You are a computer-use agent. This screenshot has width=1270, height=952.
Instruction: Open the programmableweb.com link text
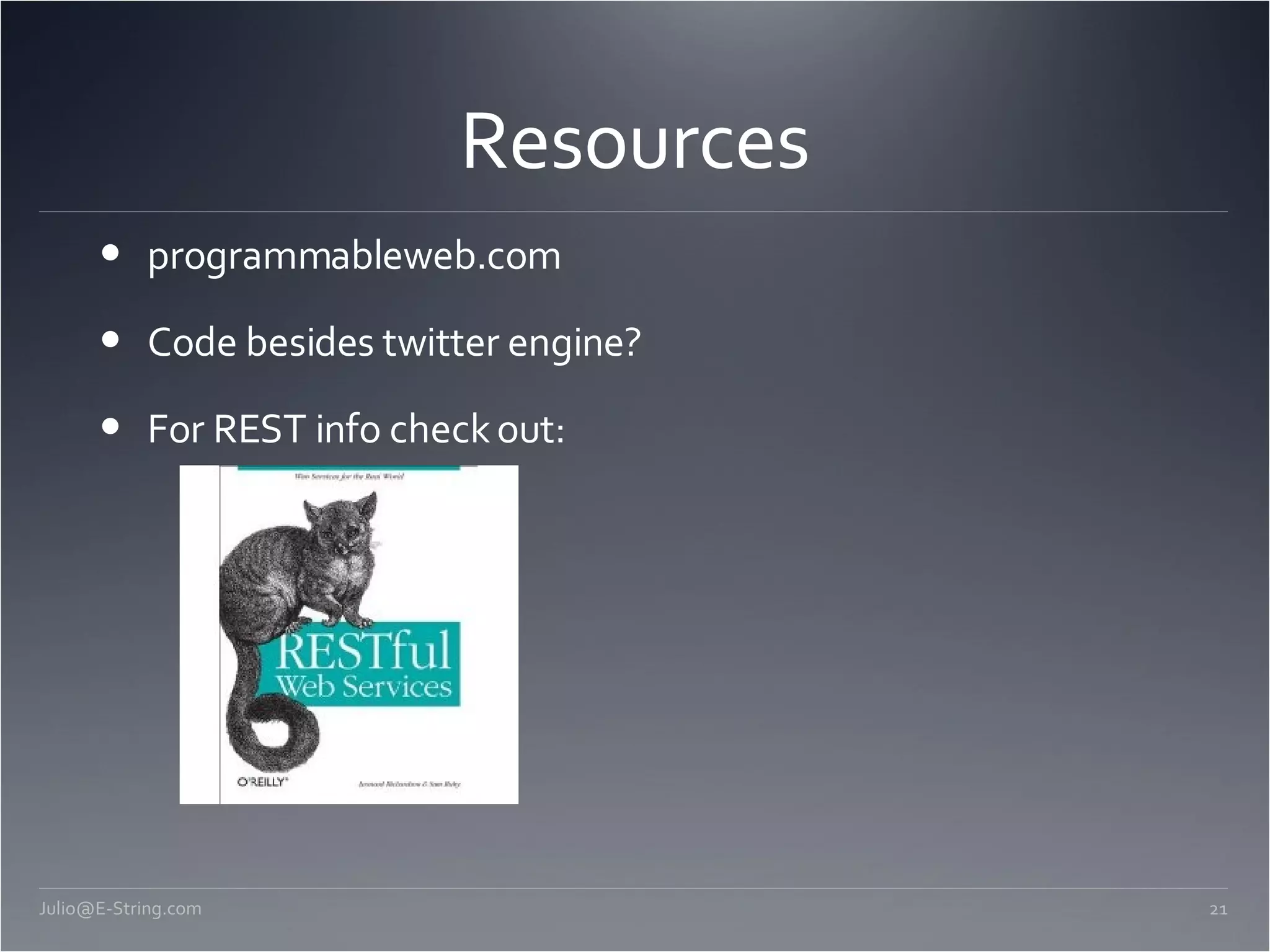coord(354,255)
